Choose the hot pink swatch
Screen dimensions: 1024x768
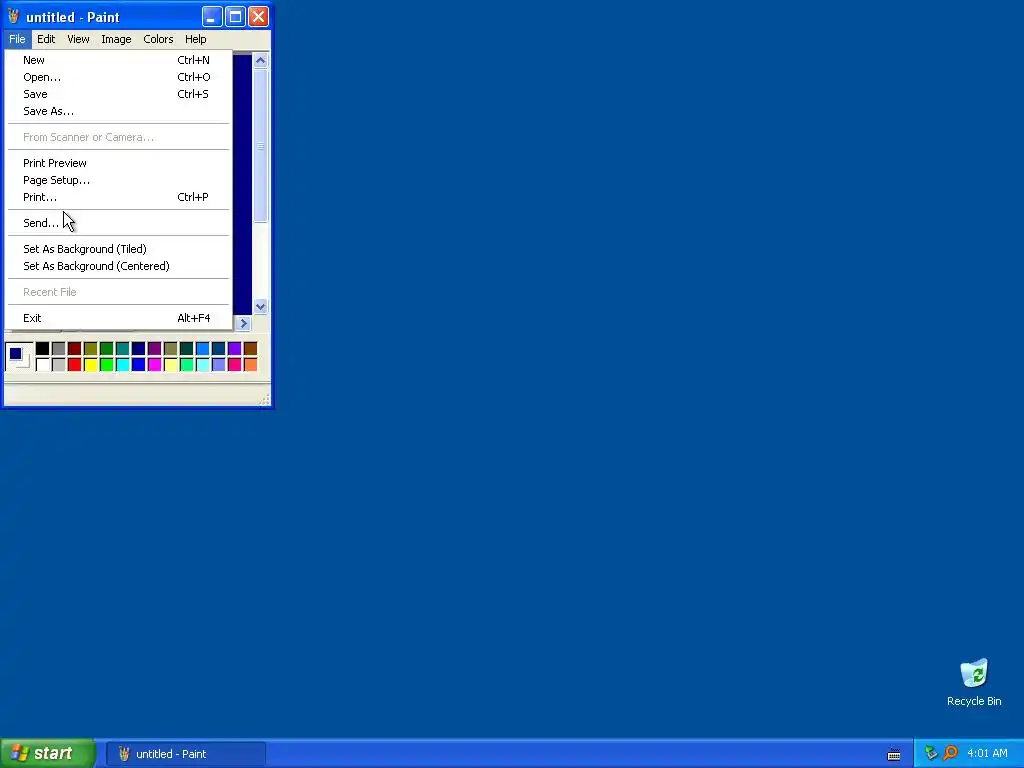click(x=234, y=364)
